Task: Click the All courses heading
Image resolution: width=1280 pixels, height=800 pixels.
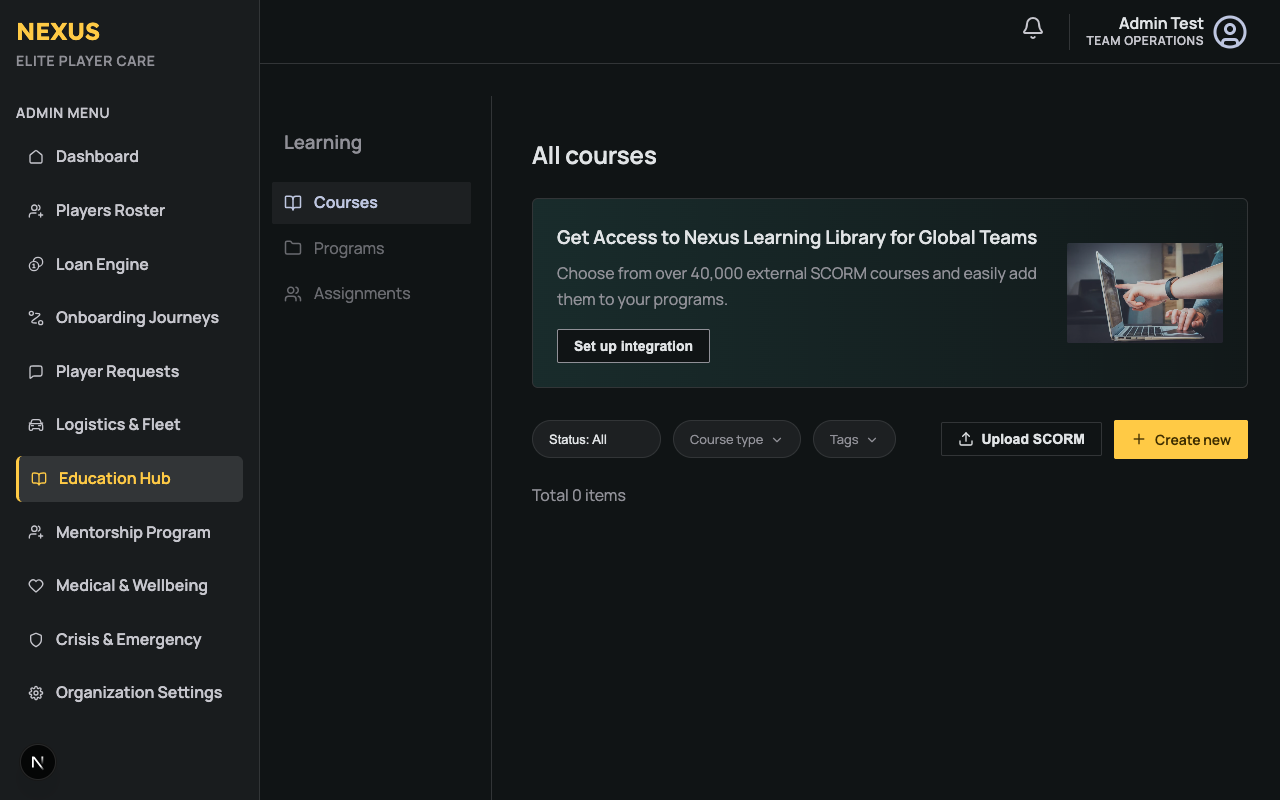Action: pos(594,156)
